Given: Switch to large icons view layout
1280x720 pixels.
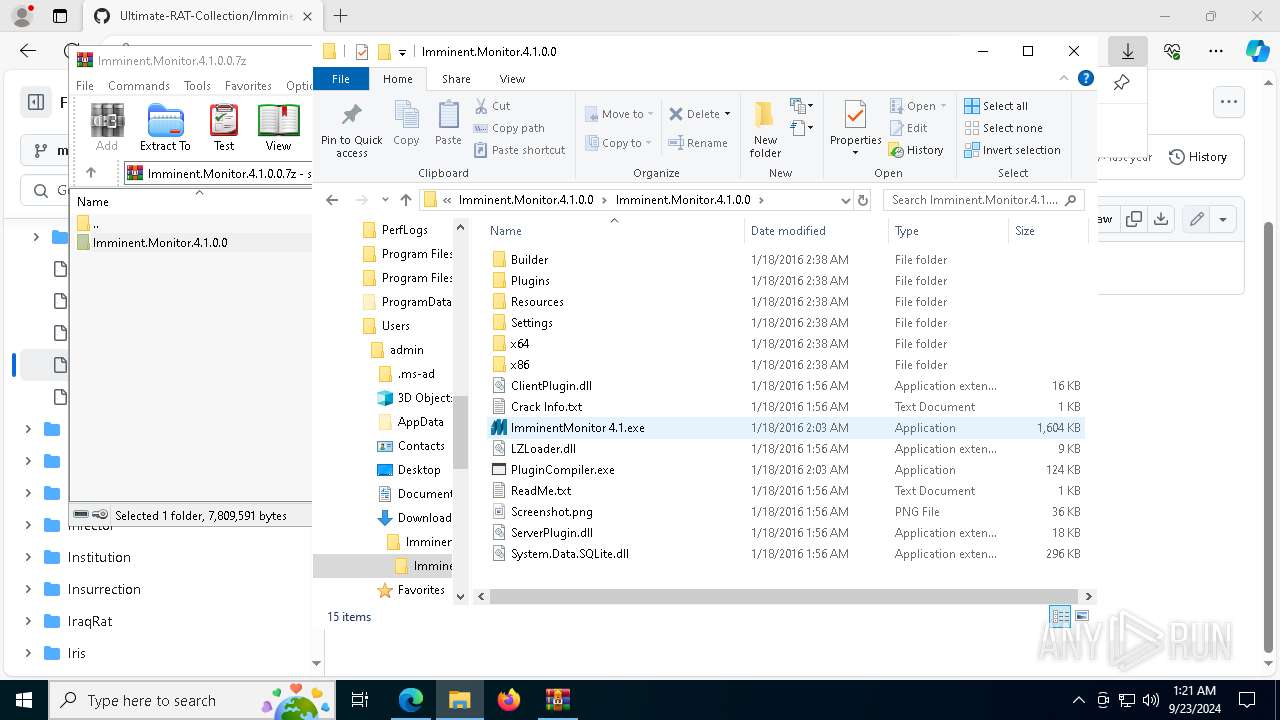Looking at the screenshot, I should click(1082, 616).
